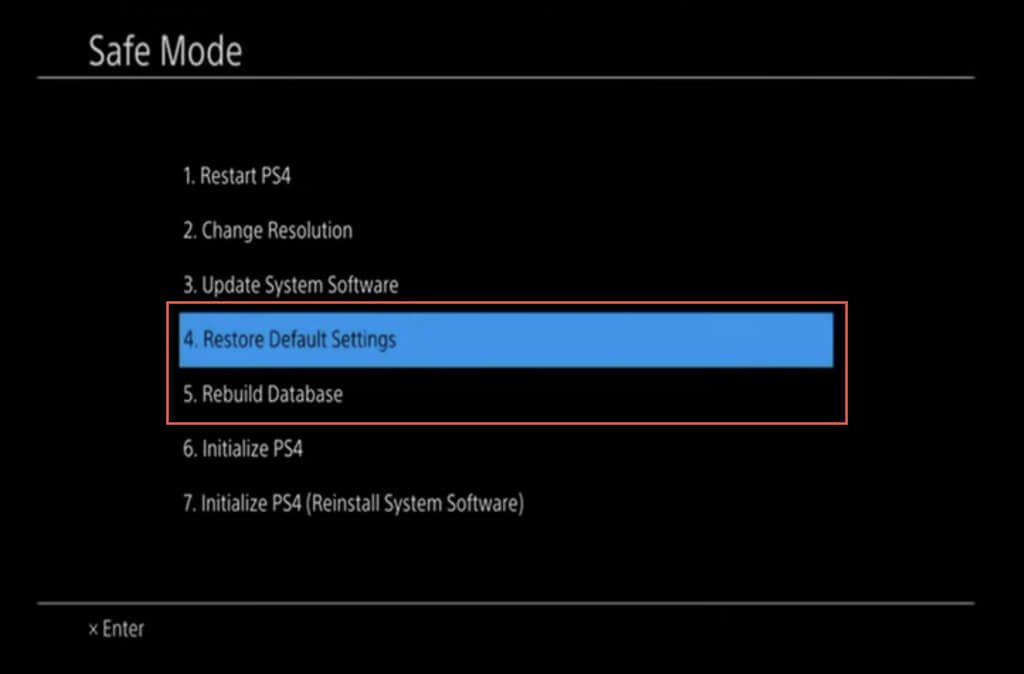The image size is (1024, 674).
Task: Select Initialize PS4 (Reinstall System Software)
Action: (352, 503)
